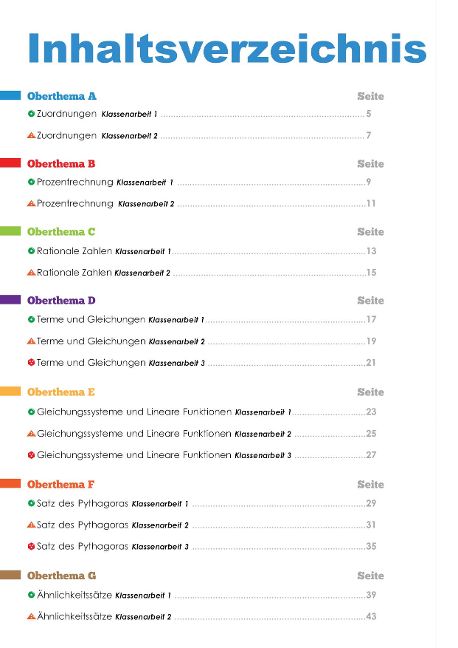Open Rationale Zahlen Klassenarbeit 1 entry

point(202,251)
